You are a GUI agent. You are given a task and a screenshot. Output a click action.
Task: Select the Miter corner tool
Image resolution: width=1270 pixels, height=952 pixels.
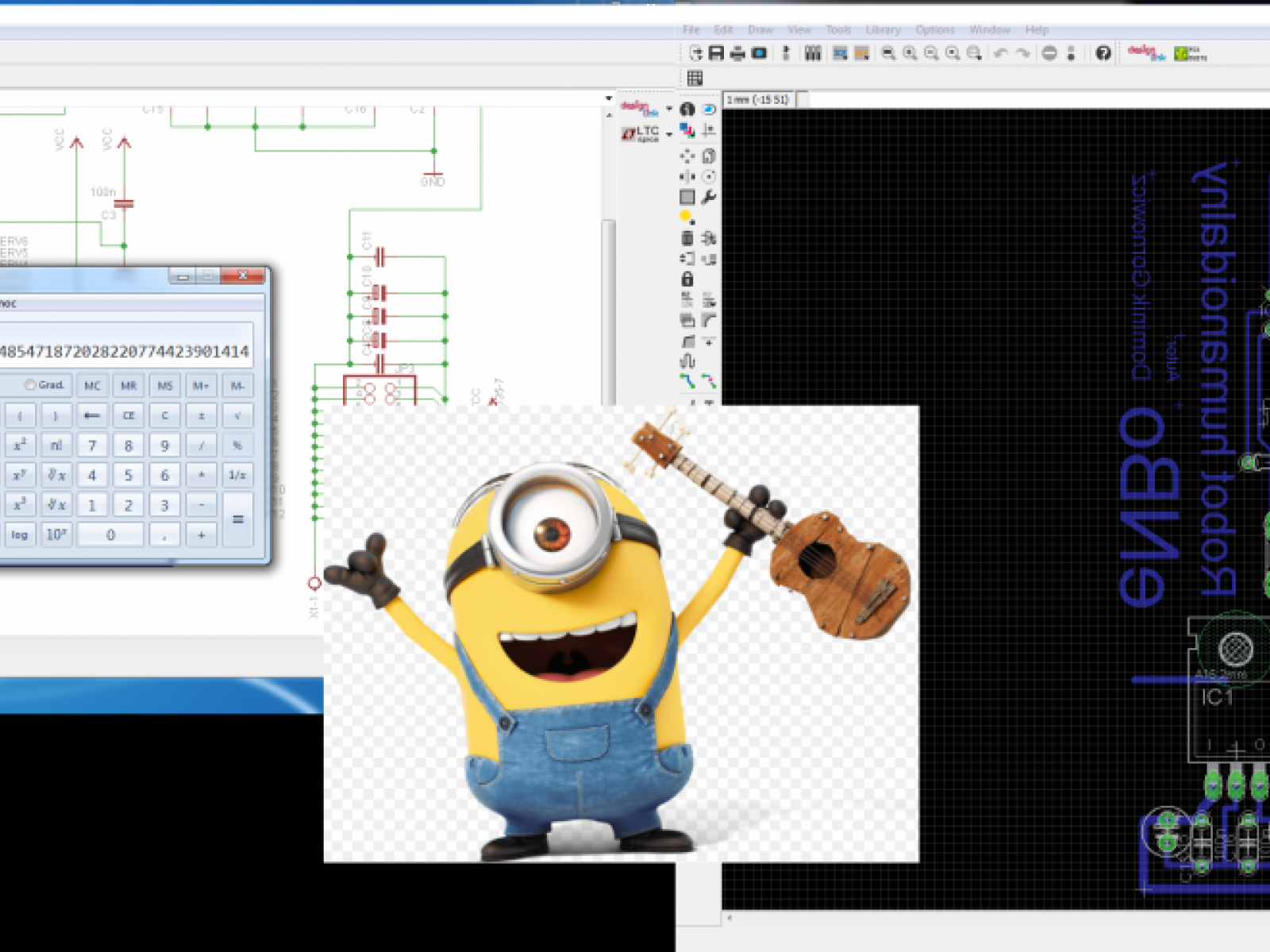point(709,321)
